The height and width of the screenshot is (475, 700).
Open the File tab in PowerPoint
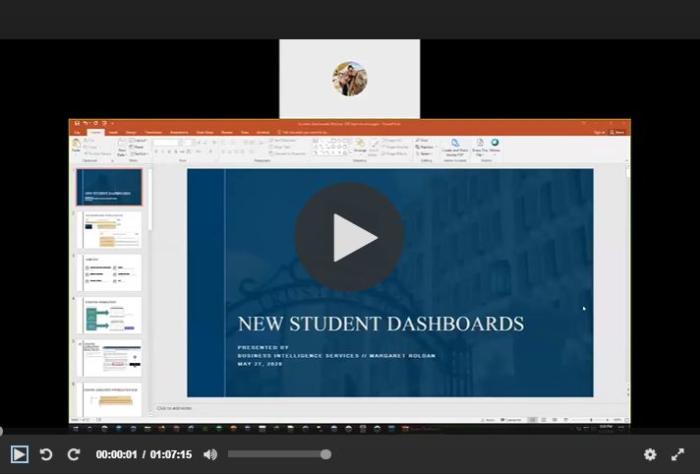[x=77, y=133]
